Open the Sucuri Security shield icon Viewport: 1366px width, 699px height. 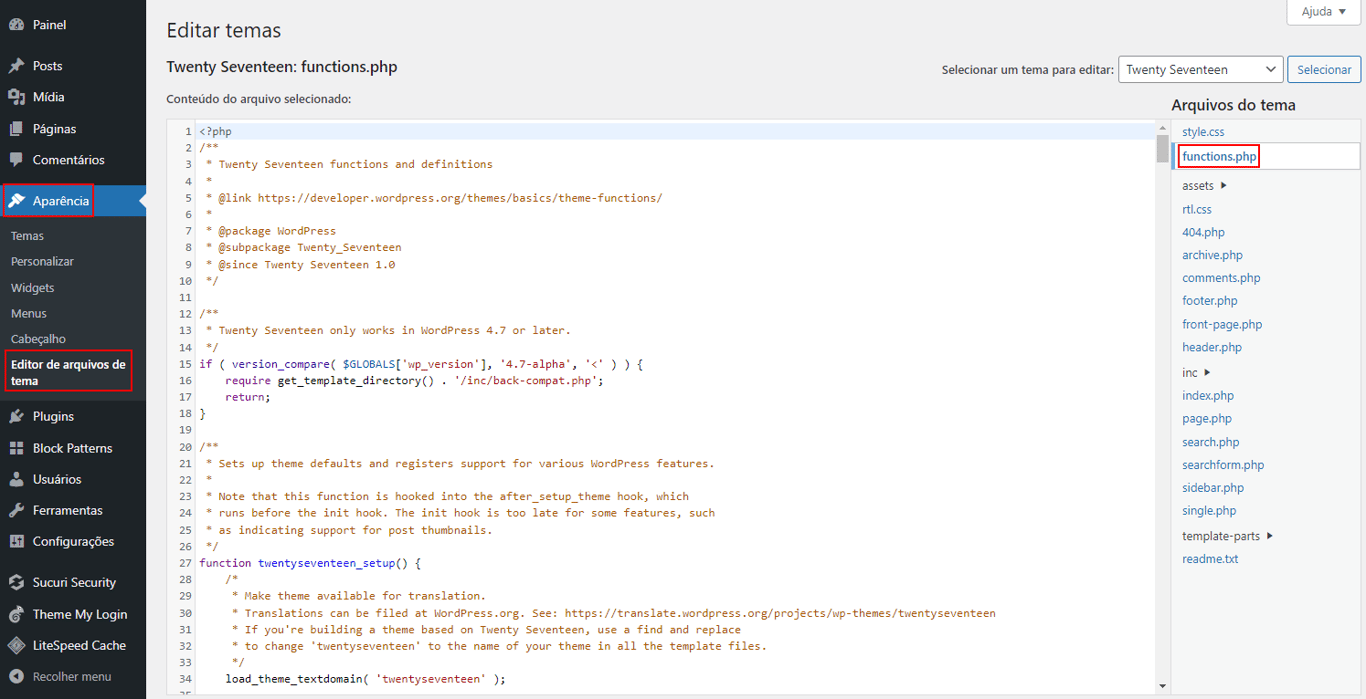coord(17,581)
